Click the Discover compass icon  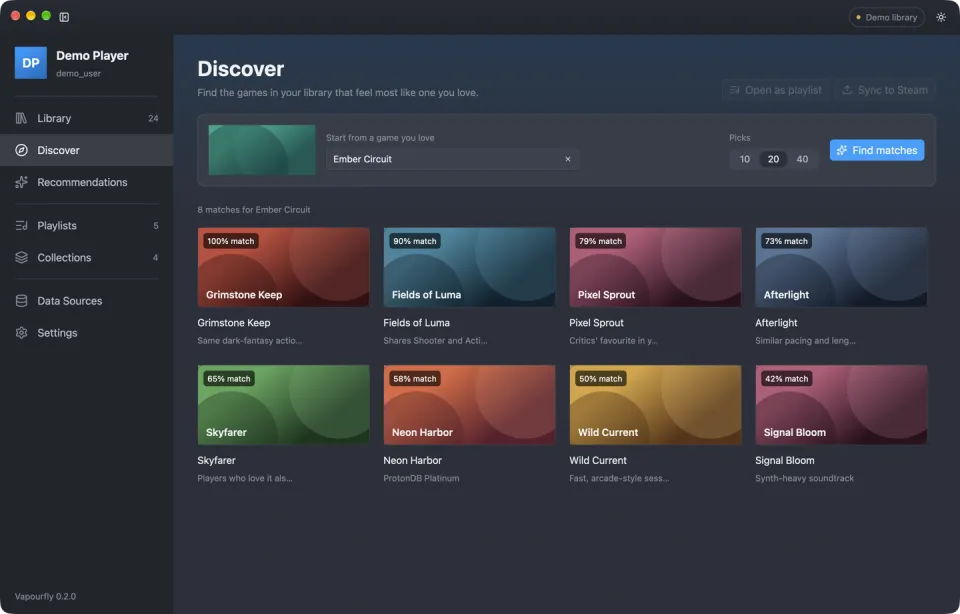tap(21, 150)
